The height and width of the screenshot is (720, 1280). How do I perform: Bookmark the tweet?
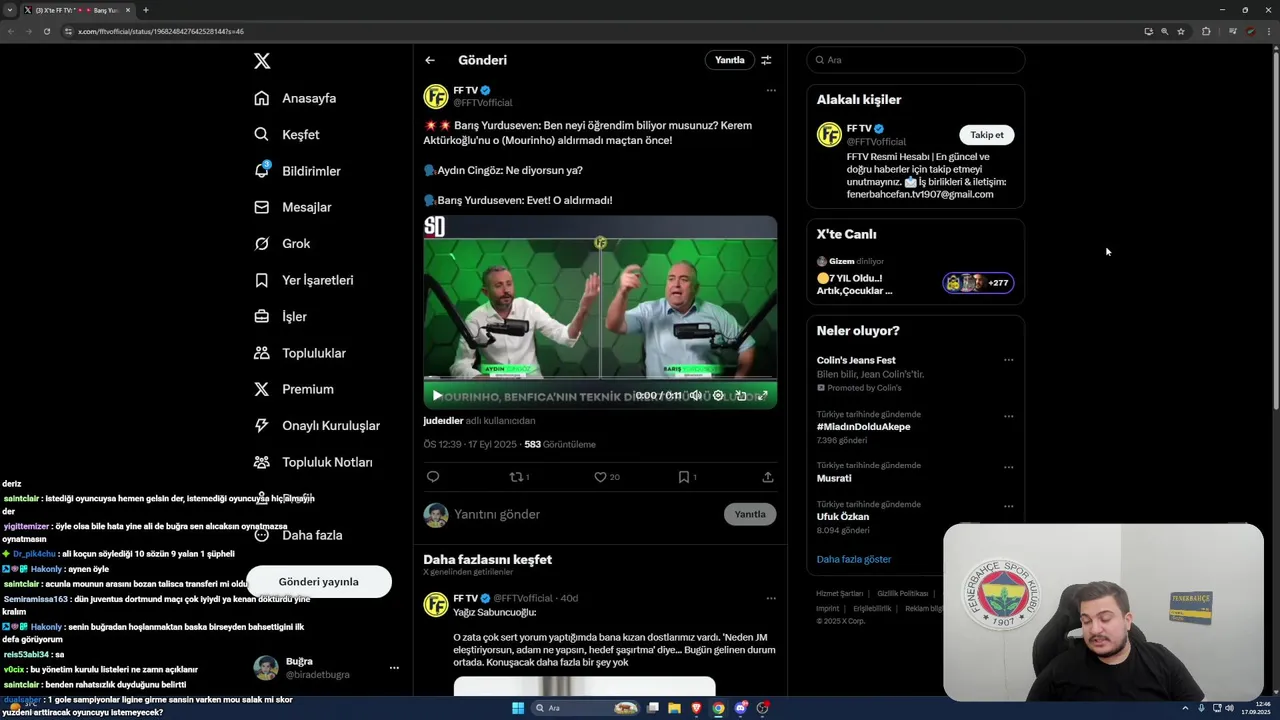pos(684,477)
